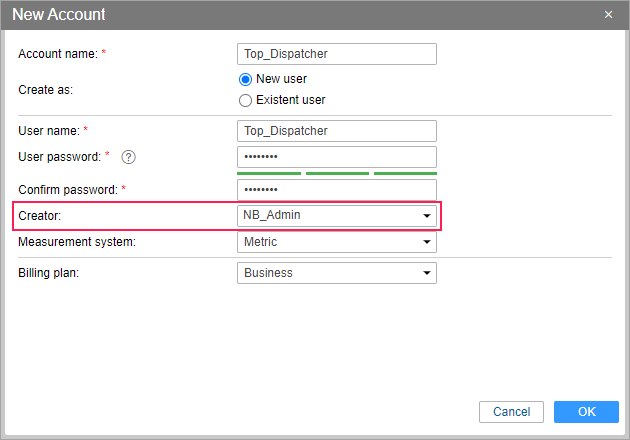Image resolution: width=630 pixels, height=440 pixels.
Task: Click the middle password strength segment
Action: (337, 174)
